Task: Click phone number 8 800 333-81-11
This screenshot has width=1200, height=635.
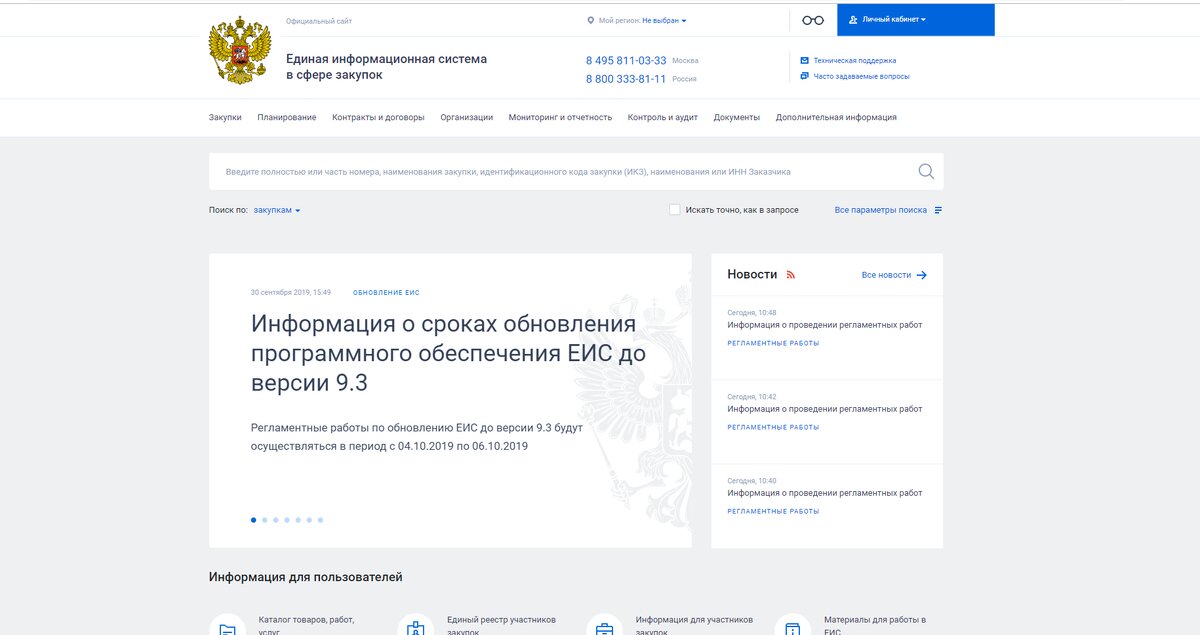Action: tap(626, 79)
